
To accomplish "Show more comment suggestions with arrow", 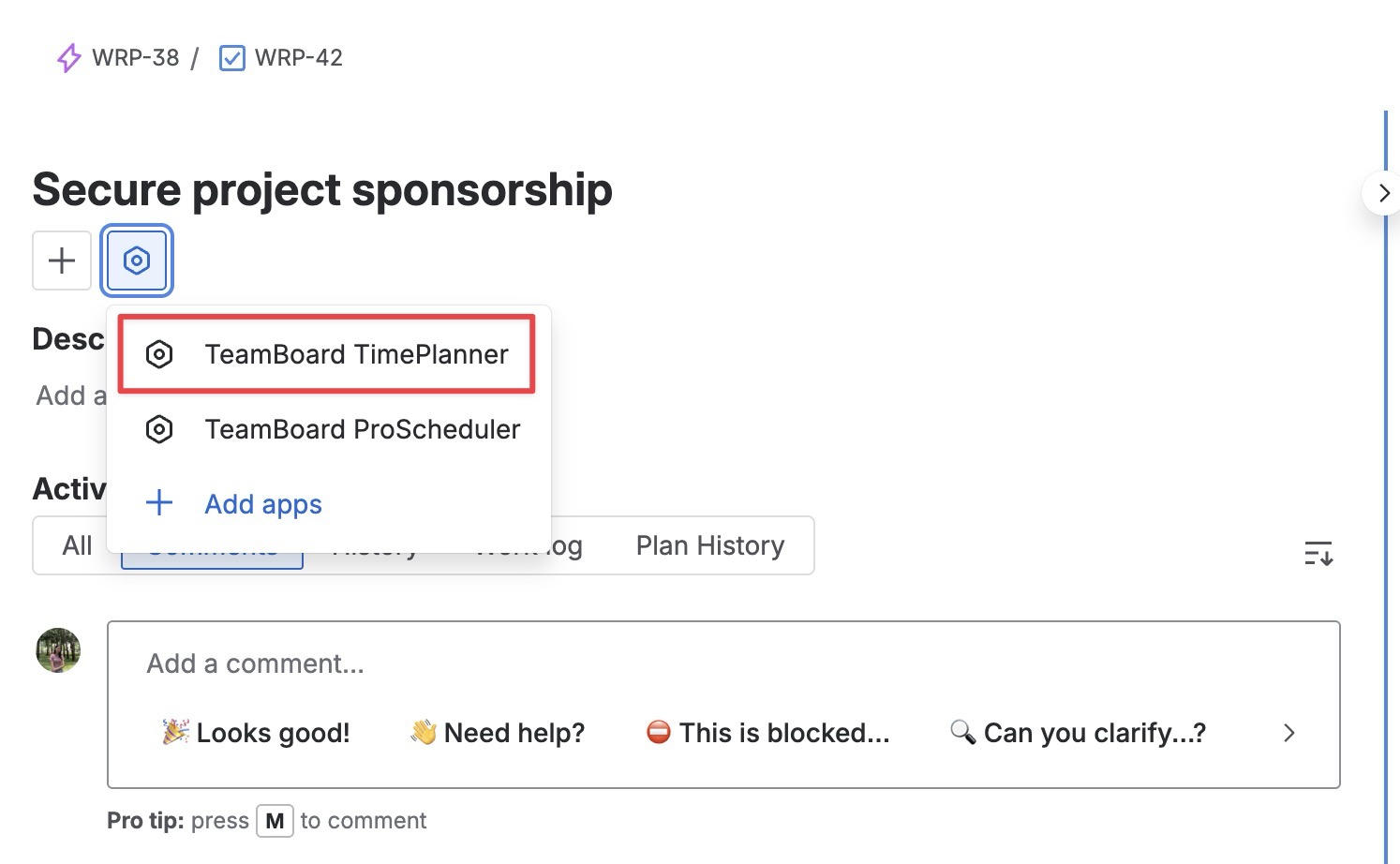I will [x=1289, y=733].
